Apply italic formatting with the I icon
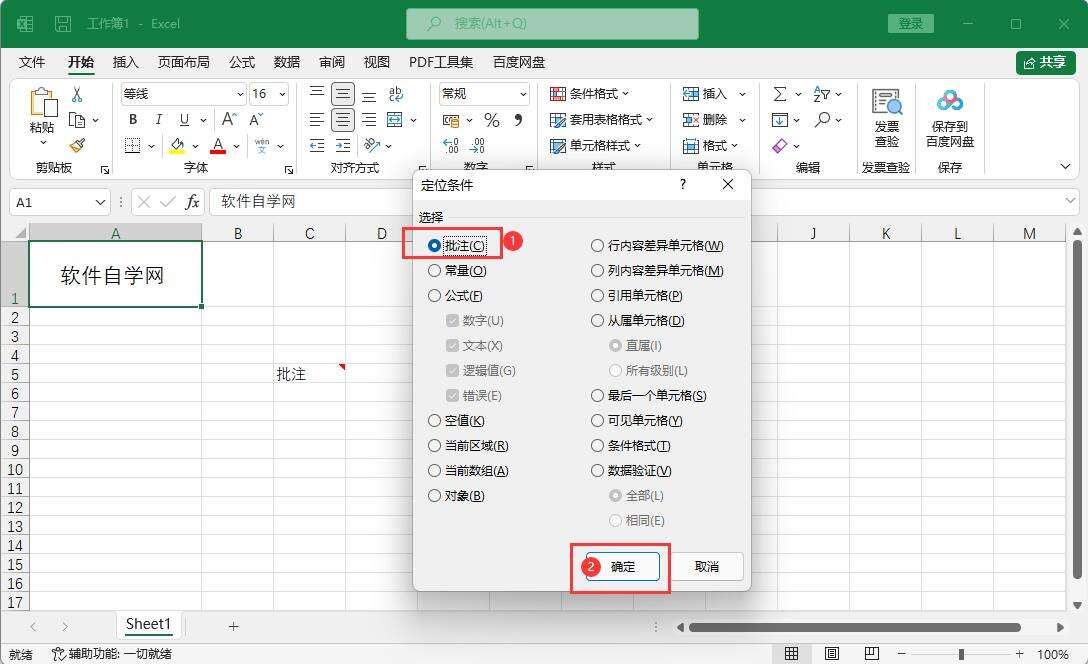Viewport: 1088px width, 664px height. 158,120
